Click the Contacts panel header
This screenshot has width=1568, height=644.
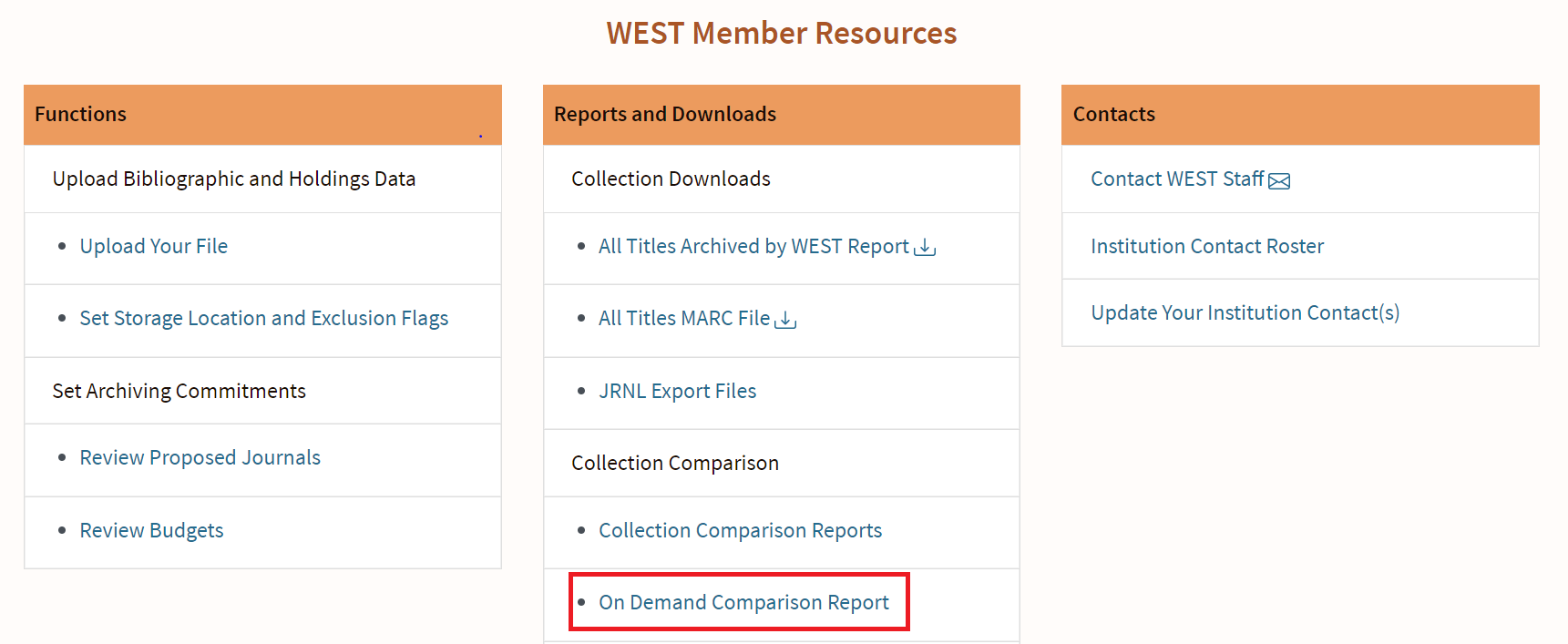click(1300, 115)
